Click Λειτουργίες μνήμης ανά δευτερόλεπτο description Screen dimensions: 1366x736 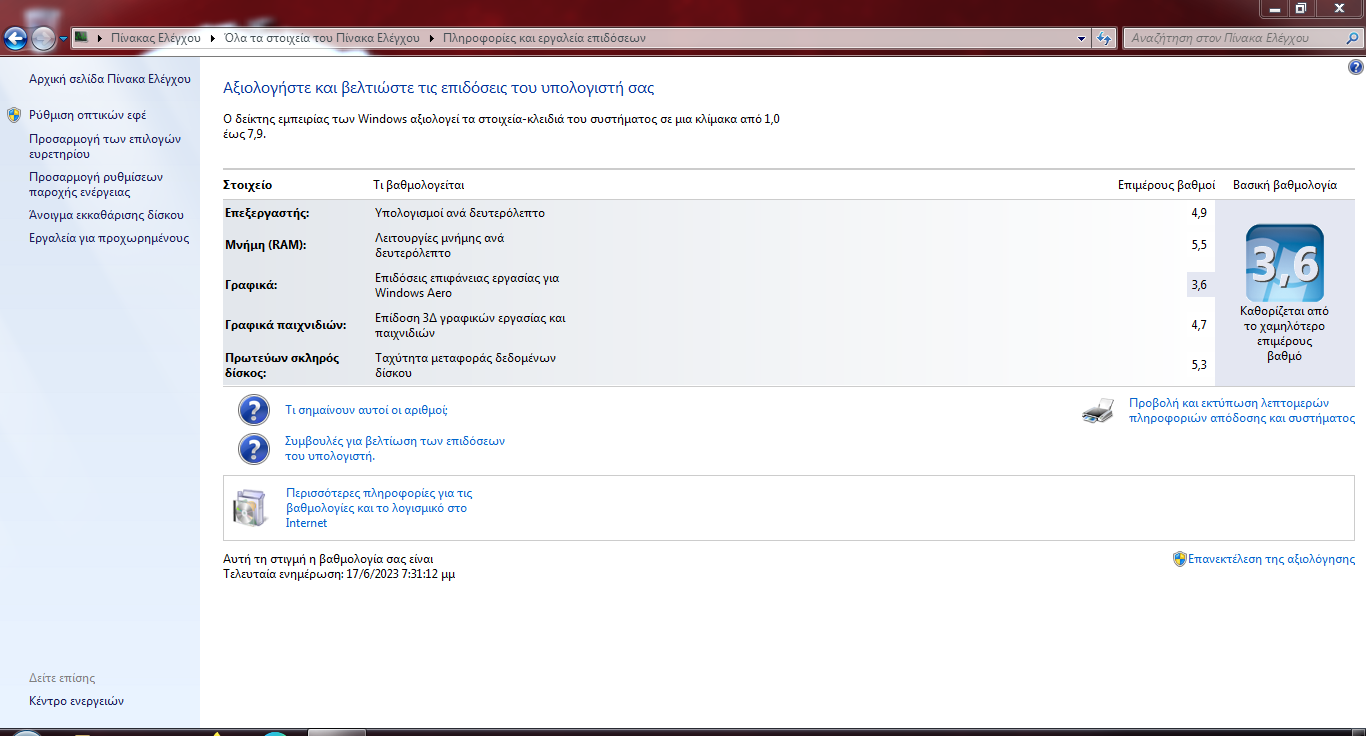440,246
